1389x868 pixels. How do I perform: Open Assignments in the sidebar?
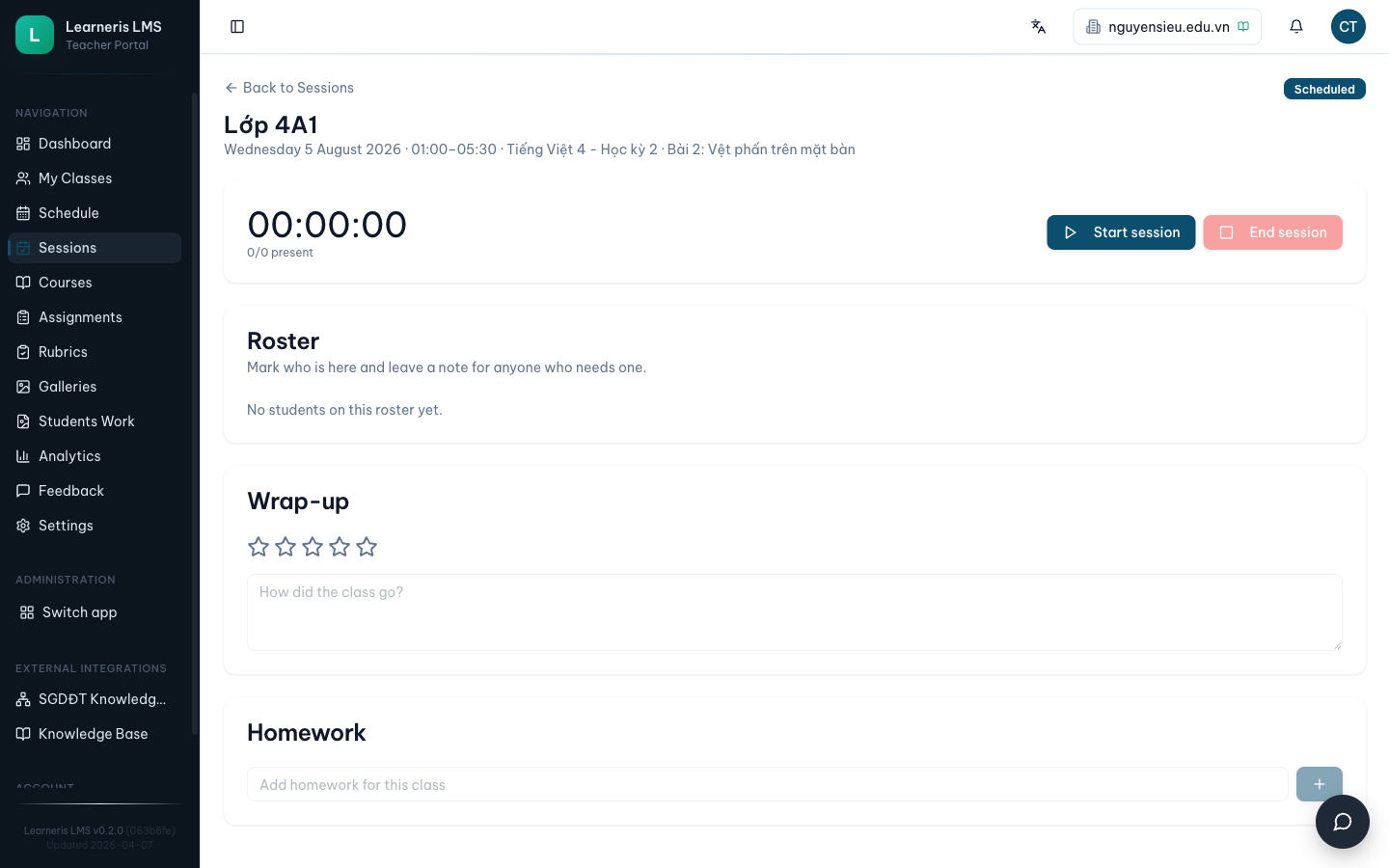[95, 317]
